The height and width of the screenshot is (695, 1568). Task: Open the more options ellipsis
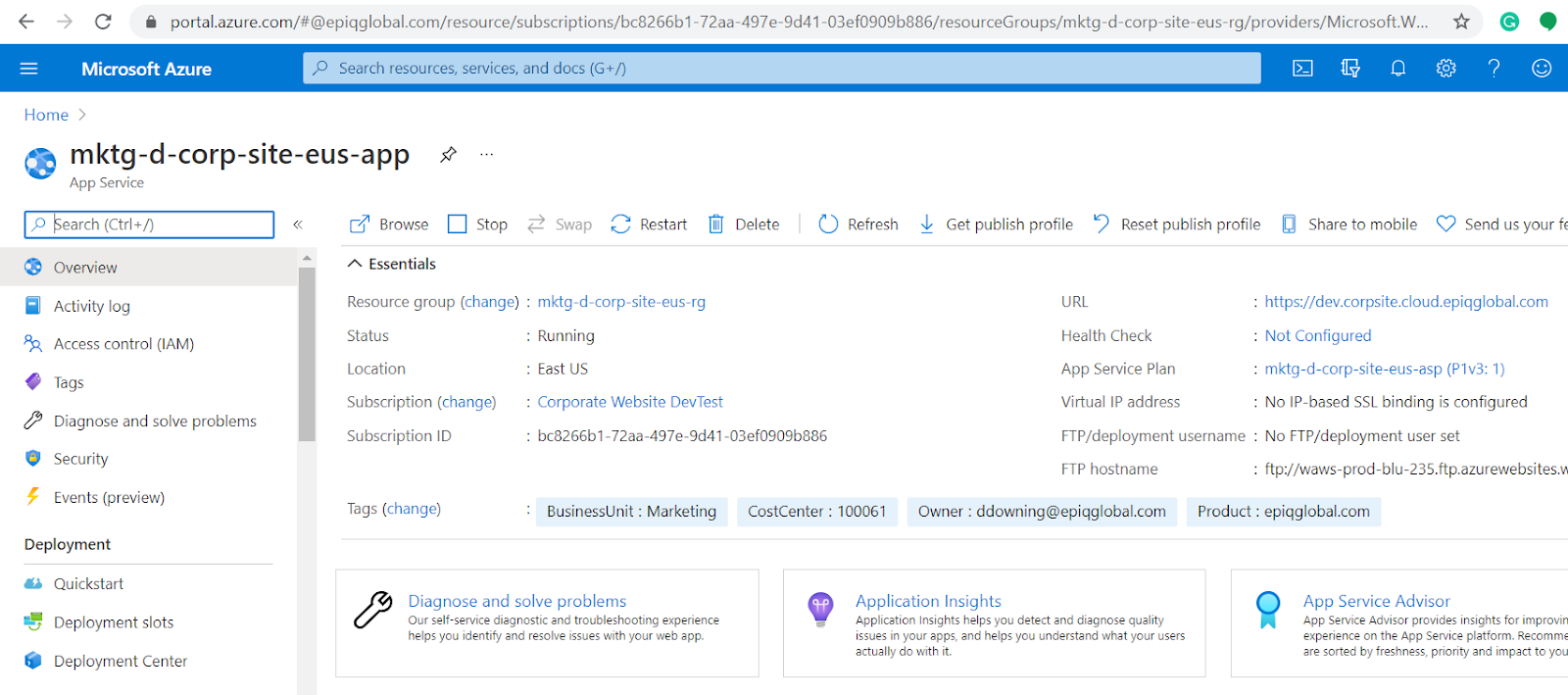pyautogui.click(x=486, y=155)
